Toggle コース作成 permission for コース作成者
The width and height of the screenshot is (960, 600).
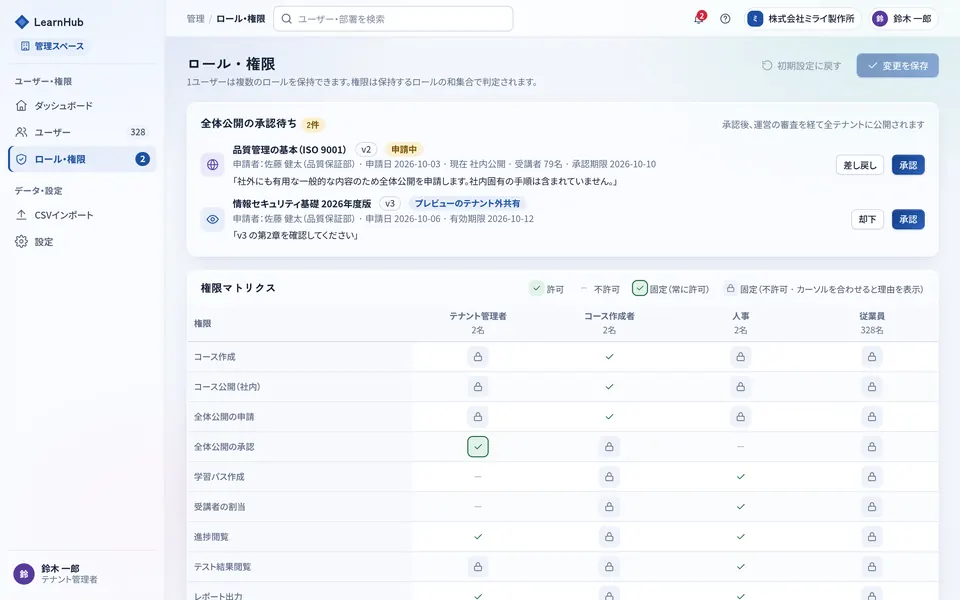[609, 357]
